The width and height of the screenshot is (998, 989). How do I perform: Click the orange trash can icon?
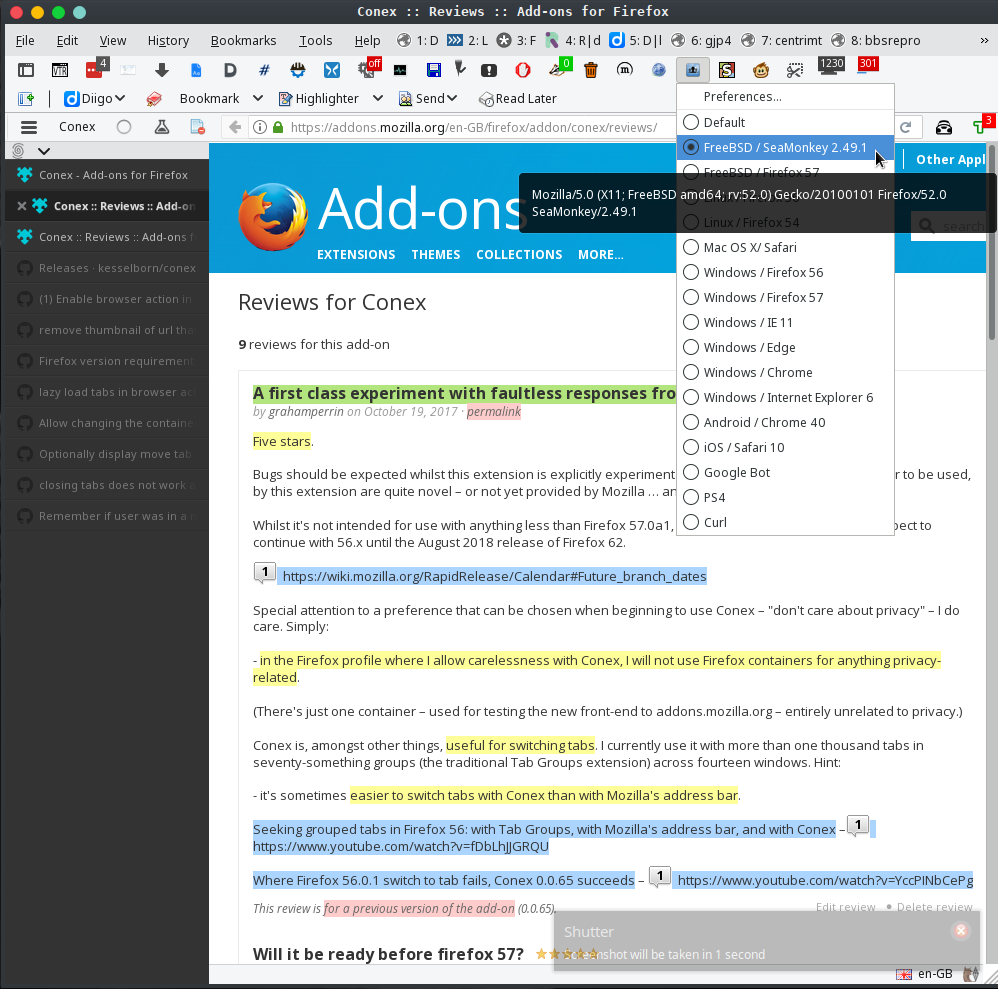tap(591, 70)
